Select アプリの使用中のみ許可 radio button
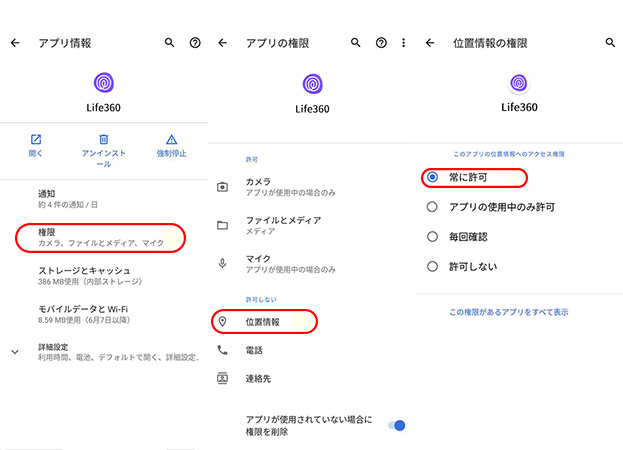This screenshot has width=623, height=450. click(432, 207)
